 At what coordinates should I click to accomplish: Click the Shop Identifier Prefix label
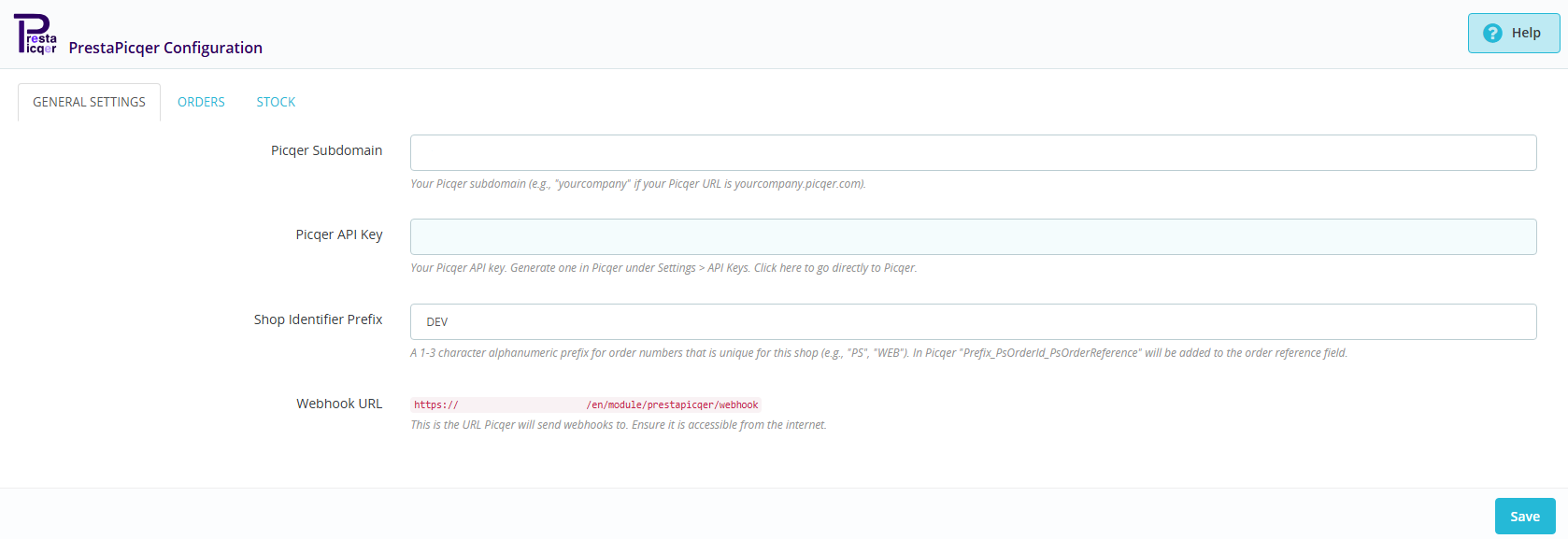[318, 319]
